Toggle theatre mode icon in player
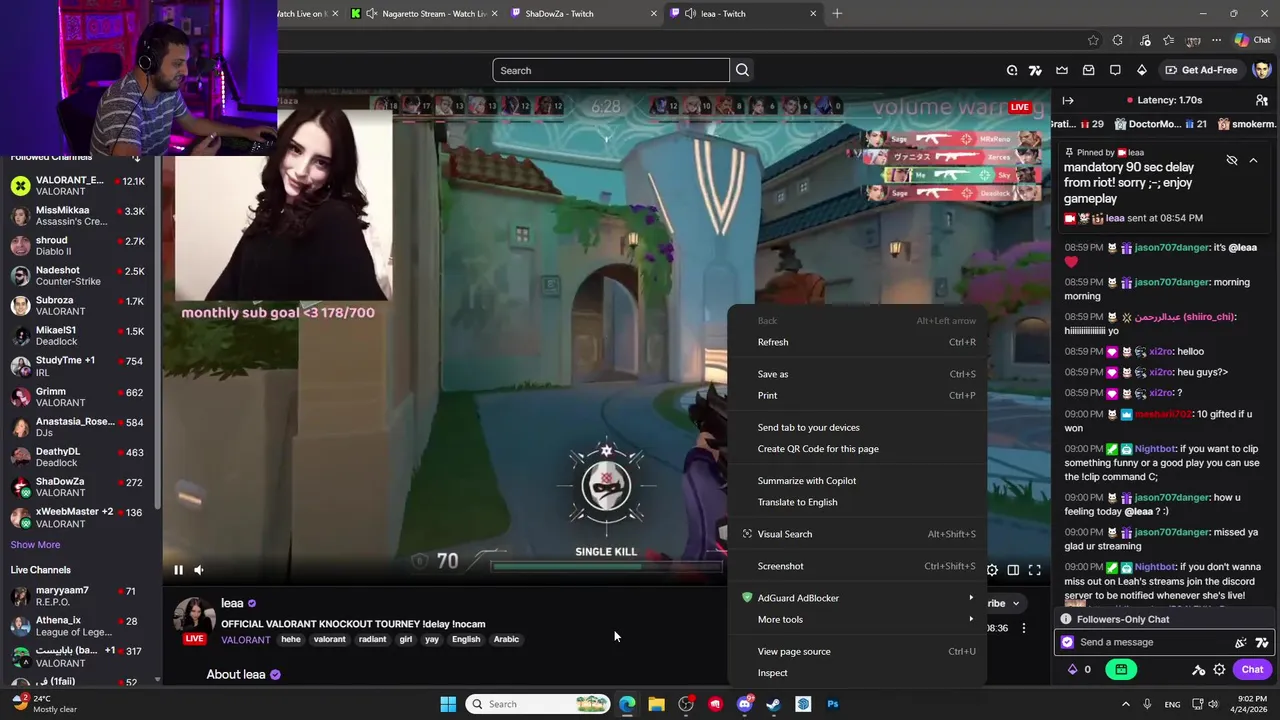This screenshot has height=720, width=1280. (x=1013, y=570)
